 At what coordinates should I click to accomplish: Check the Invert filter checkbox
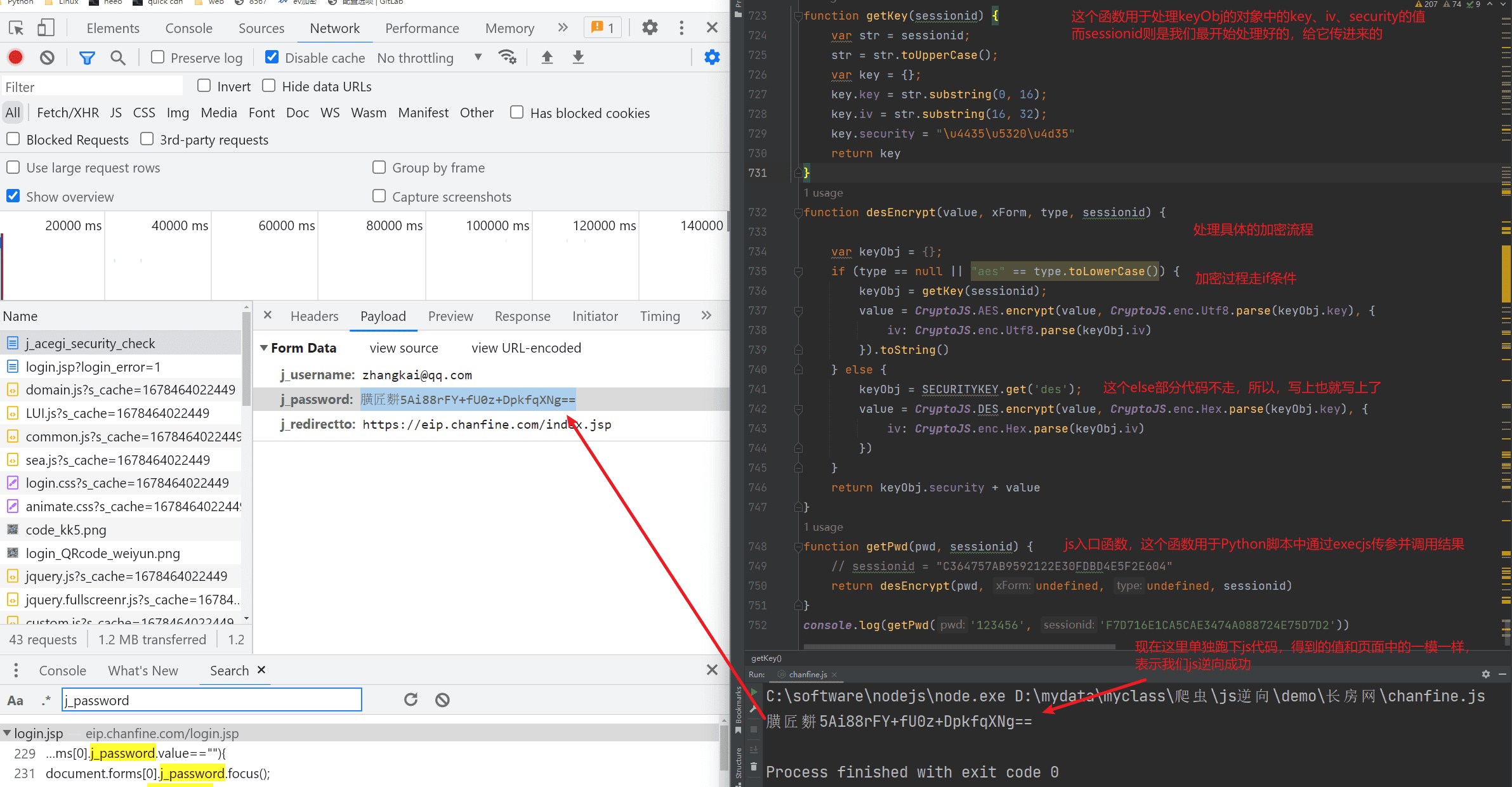(x=204, y=86)
